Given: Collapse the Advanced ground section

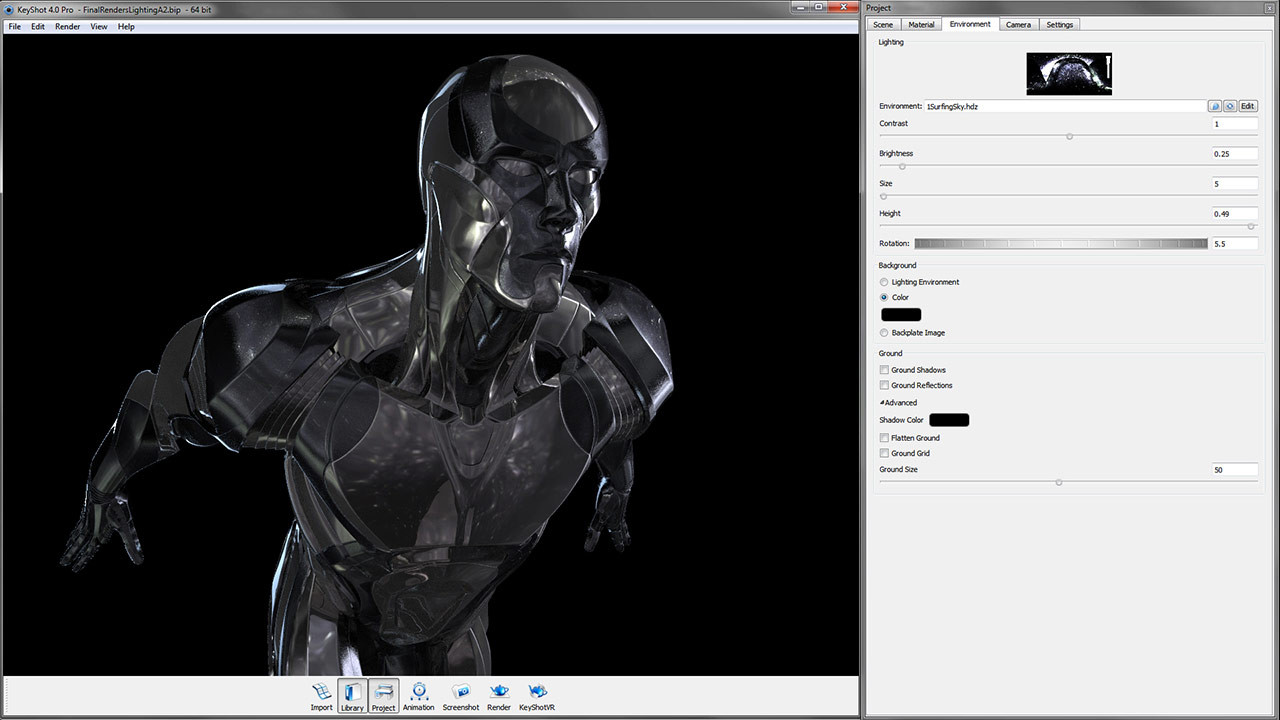Looking at the screenshot, I should point(898,403).
